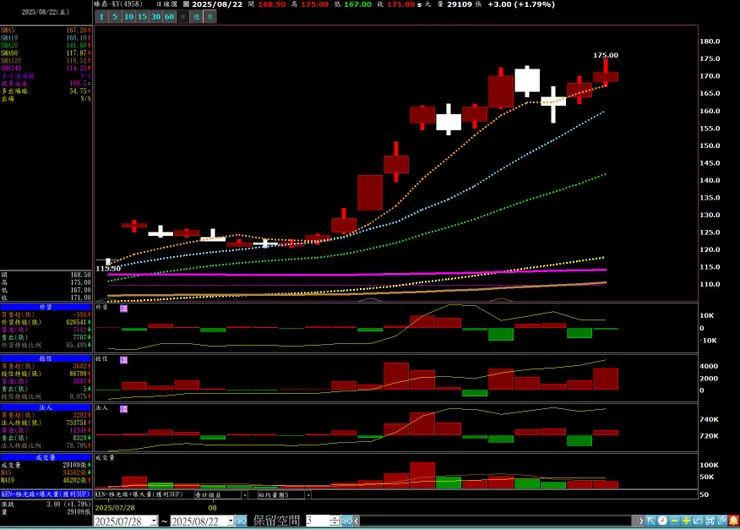Switch to the 10-minute timeframe button
The width and height of the screenshot is (740, 530).
128,17
